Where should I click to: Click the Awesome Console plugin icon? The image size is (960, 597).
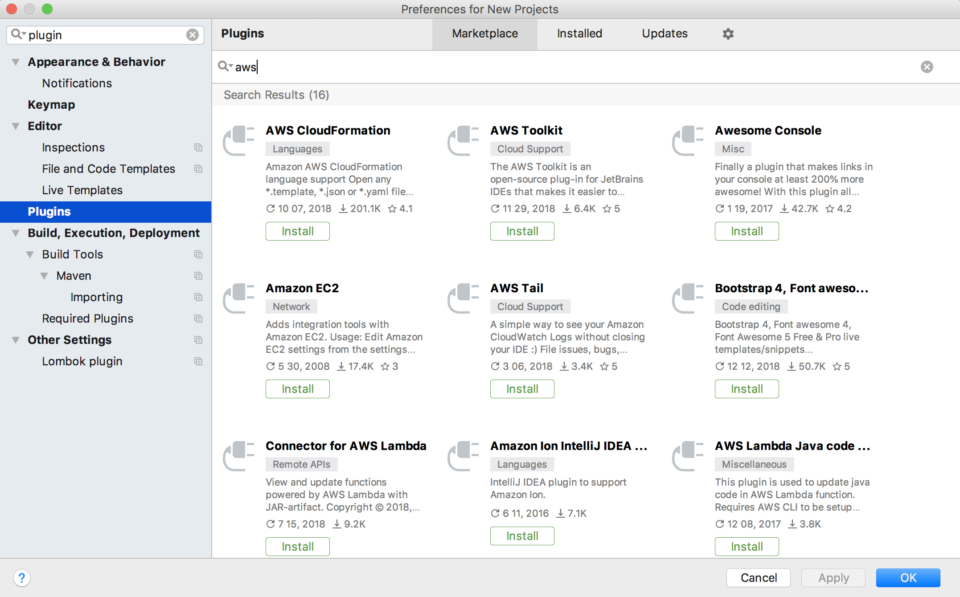(688, 140)
